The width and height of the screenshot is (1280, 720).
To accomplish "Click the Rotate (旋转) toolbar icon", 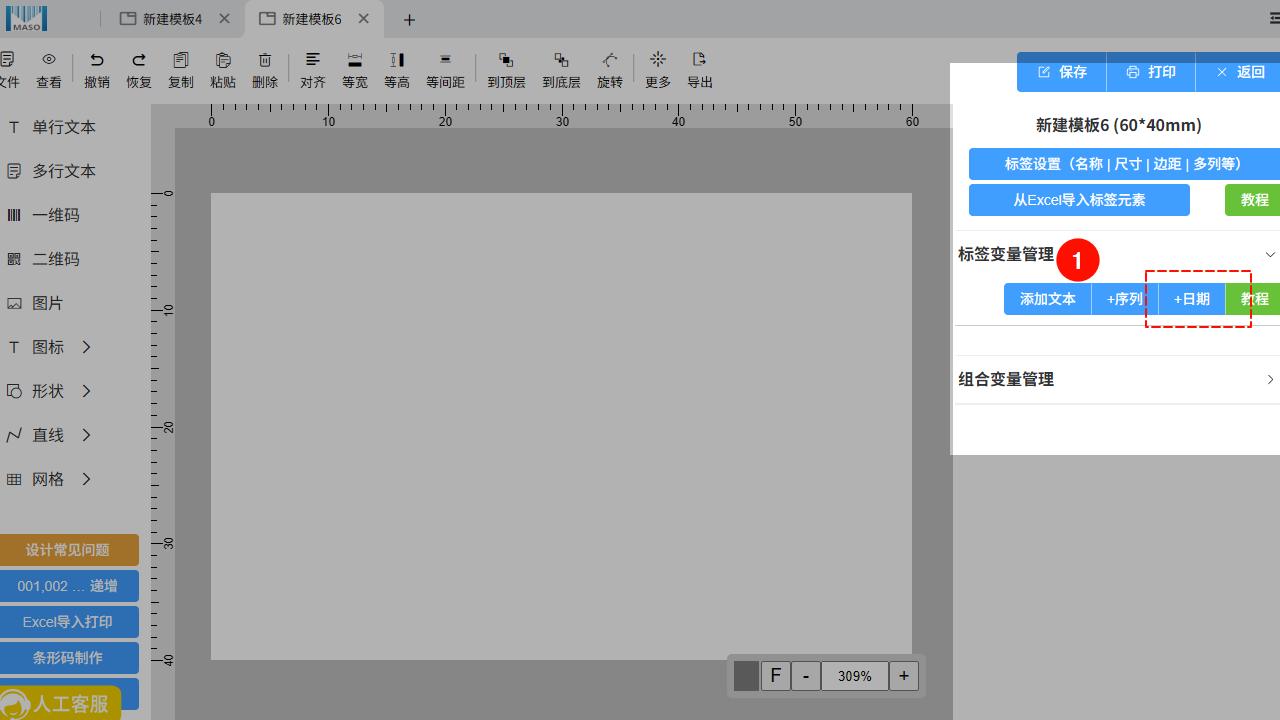I will [610, 61].
